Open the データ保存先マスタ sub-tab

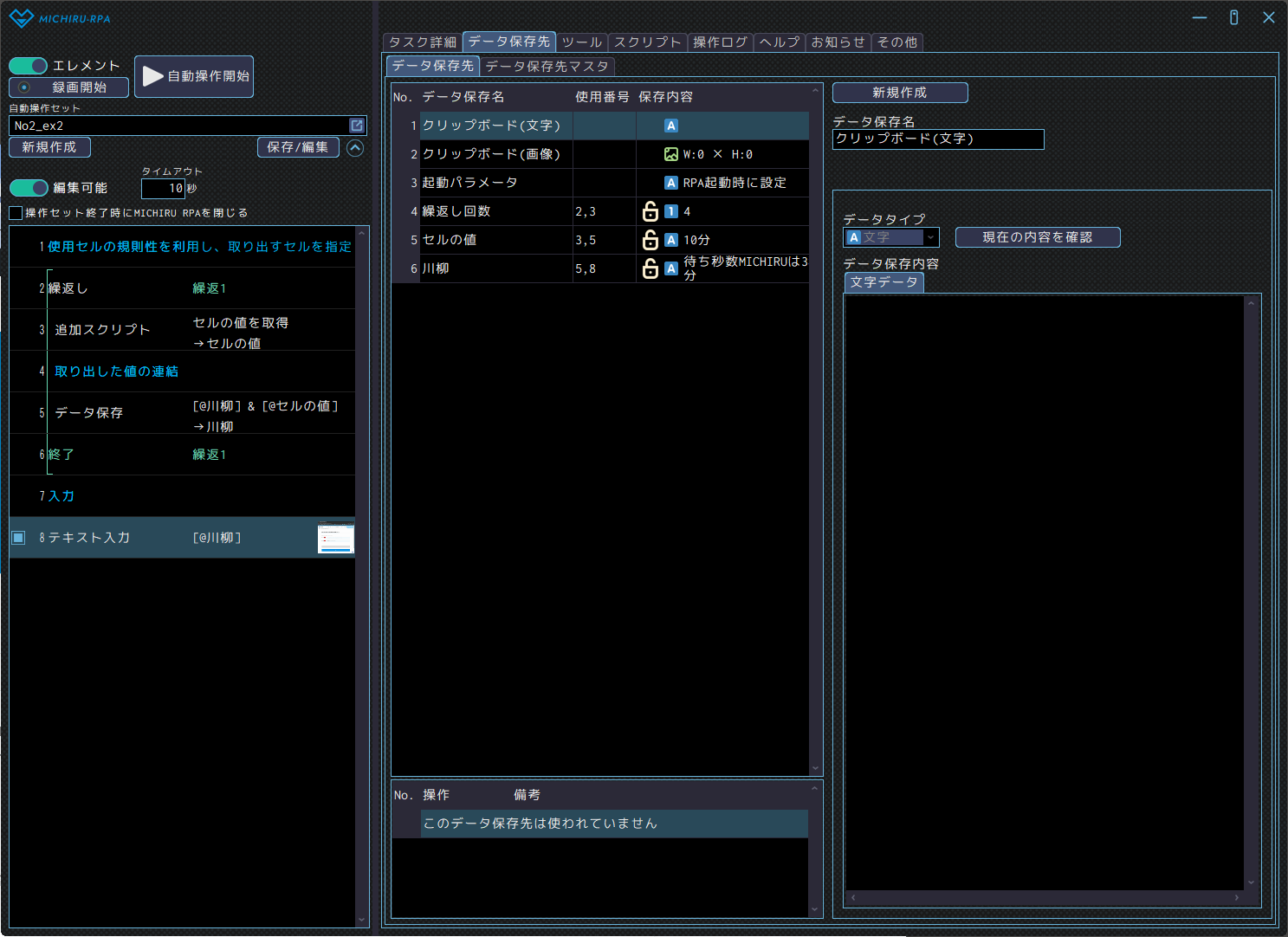(547, 66)
